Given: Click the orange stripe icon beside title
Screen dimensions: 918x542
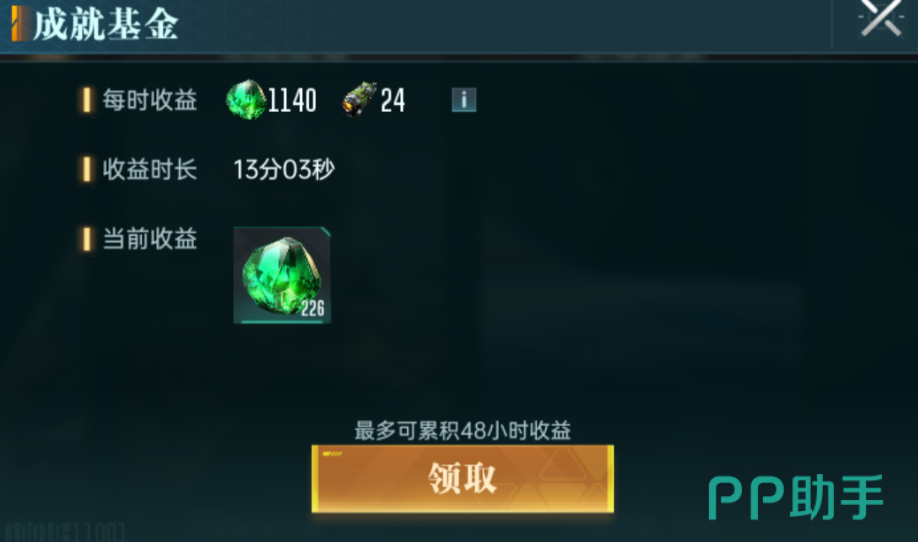Looking at the screenshot, I should click(x=20, y=23).
